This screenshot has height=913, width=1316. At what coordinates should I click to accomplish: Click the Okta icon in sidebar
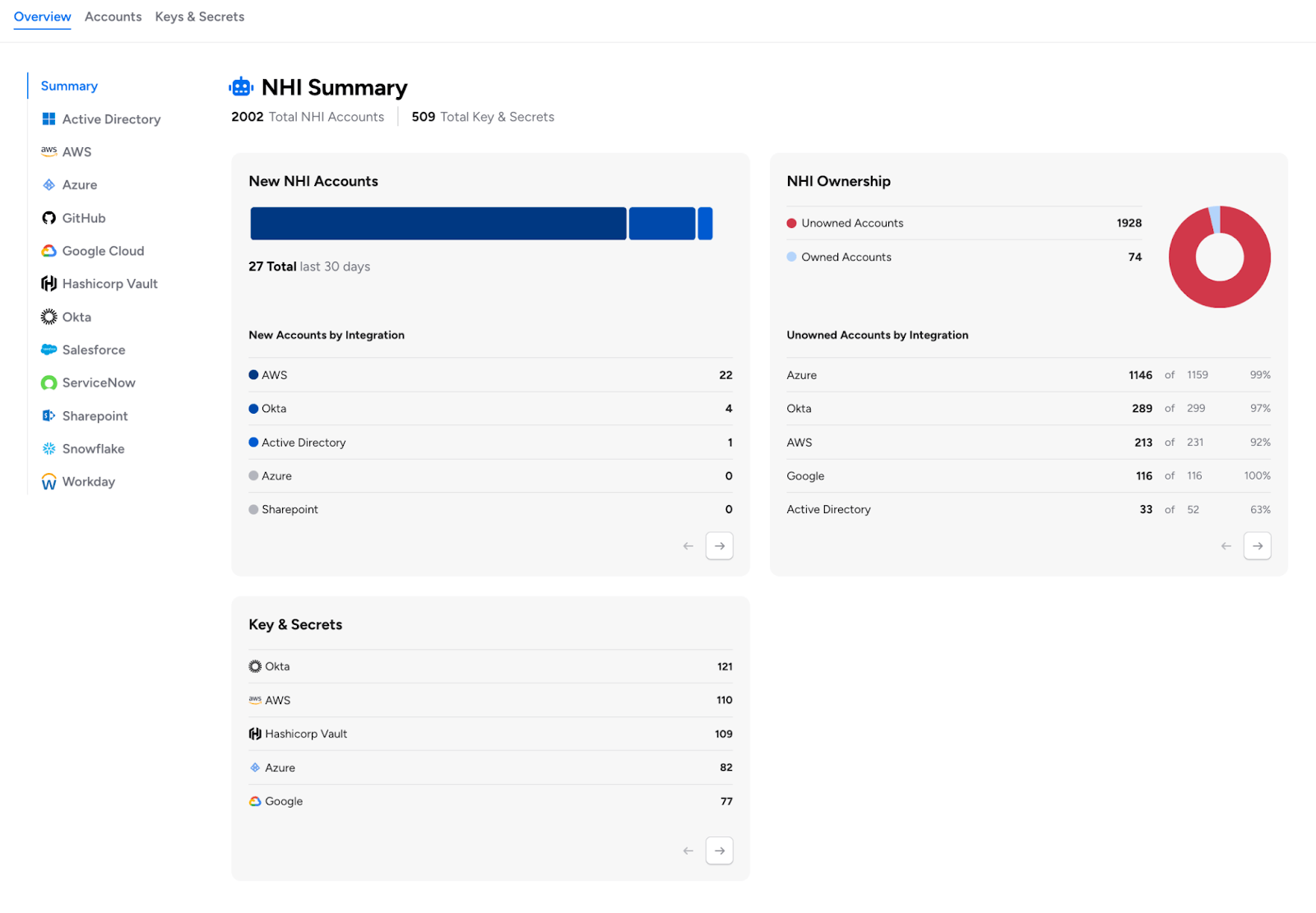click(x=49, y=317)
